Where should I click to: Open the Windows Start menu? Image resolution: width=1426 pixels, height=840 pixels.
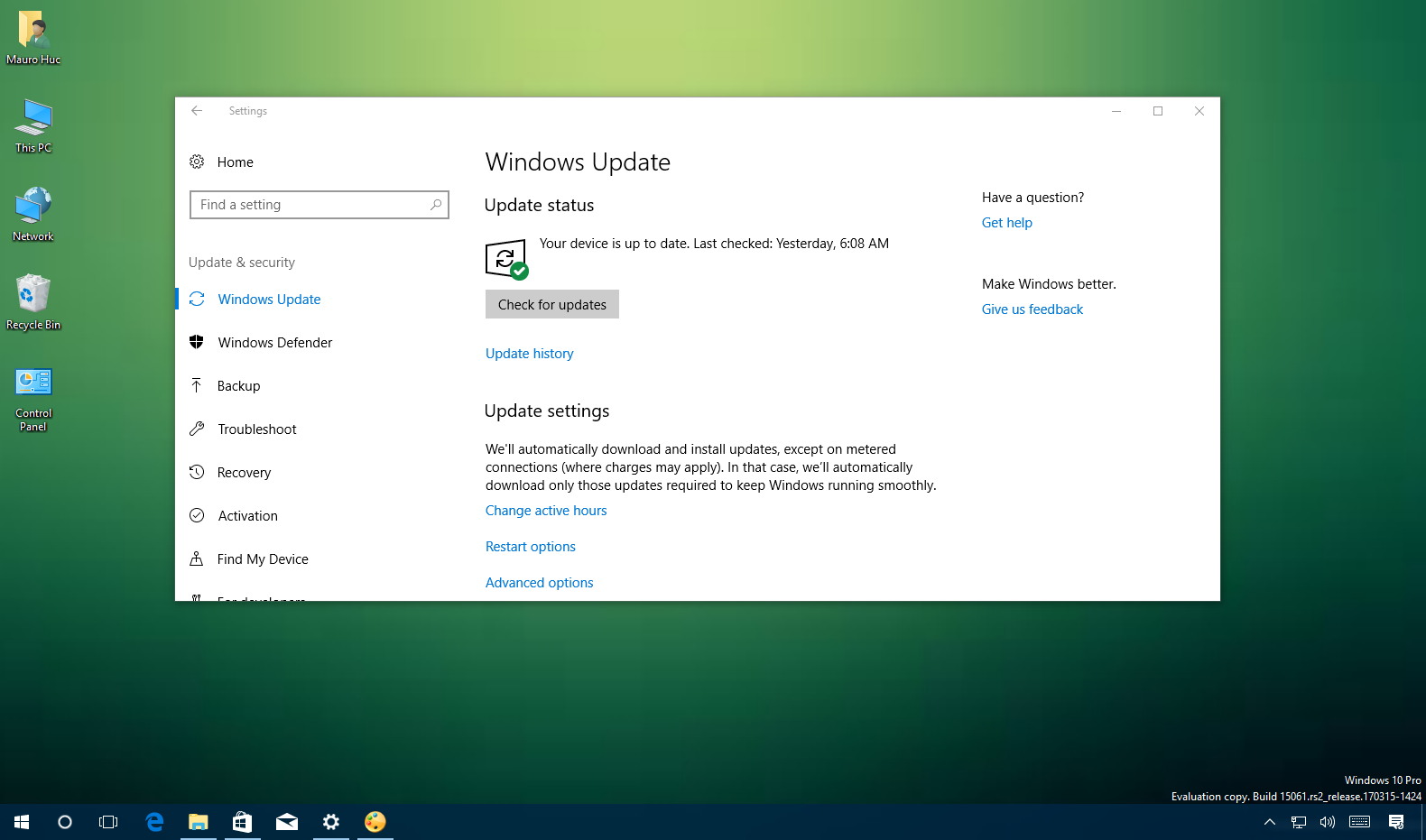click(22, 822)
